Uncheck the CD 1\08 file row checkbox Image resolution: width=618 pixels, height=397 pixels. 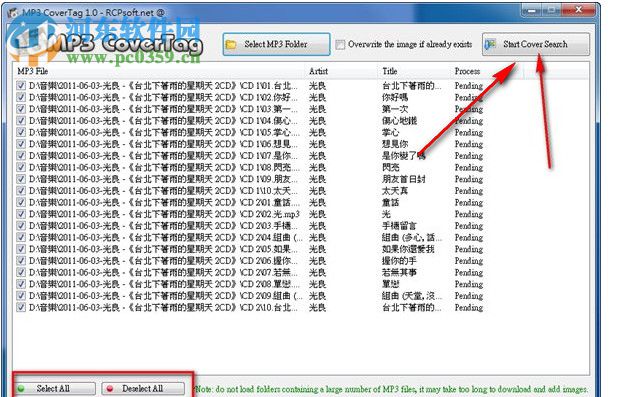pyautogui.click(x=21, y=167)
